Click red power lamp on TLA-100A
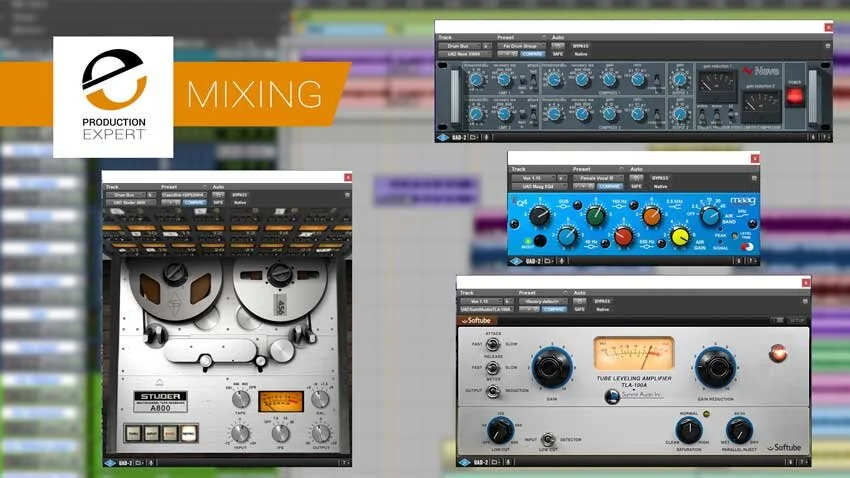Screen dimensions: 850x478 tap(777, 353)
